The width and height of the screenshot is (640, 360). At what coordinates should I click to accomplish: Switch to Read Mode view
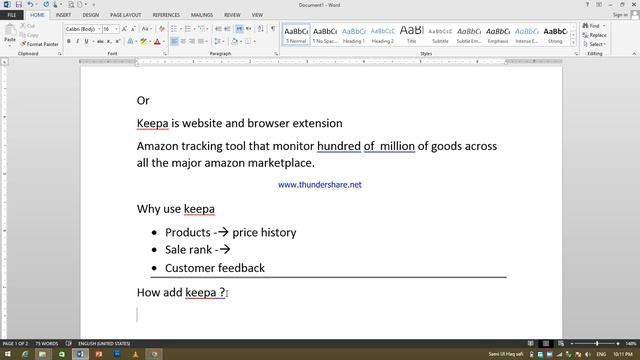coord(531,344)
